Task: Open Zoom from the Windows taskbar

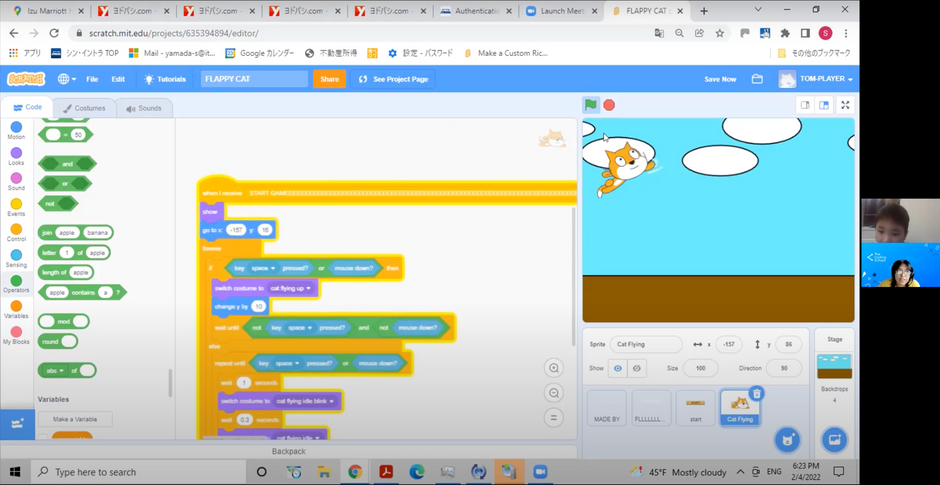Action: pos(541,472)
